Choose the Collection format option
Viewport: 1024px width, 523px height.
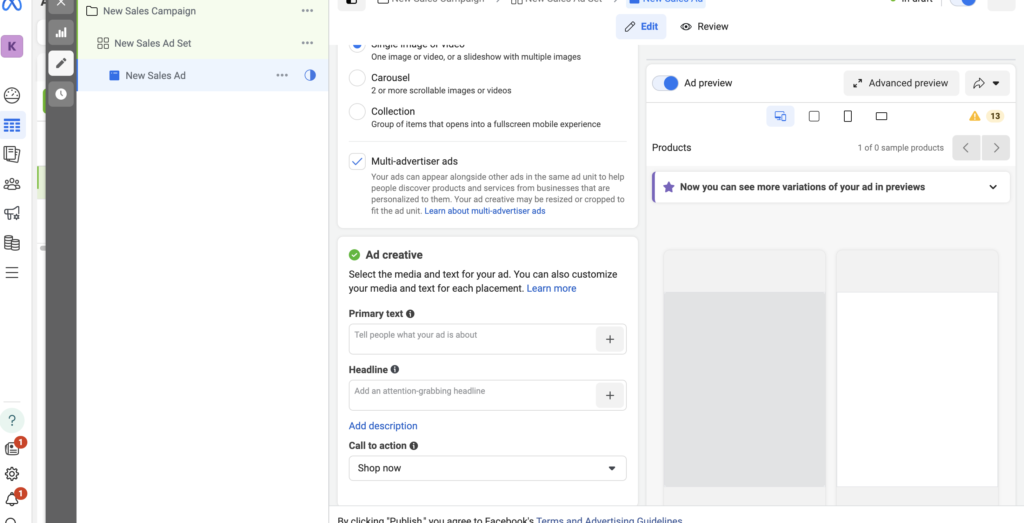coord(357,112)
